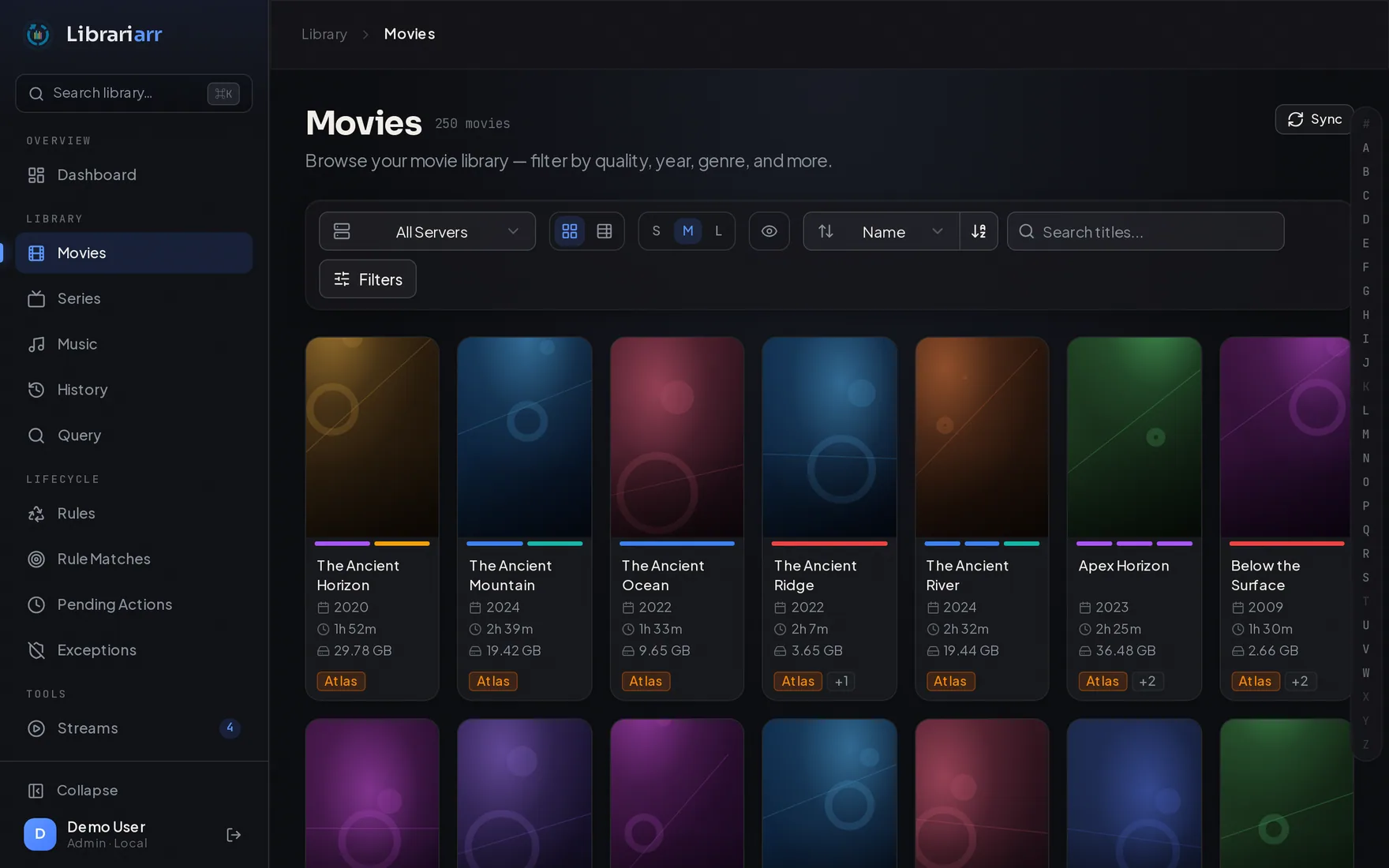
Task: Open the Query tool
Action: pos(134,435)
